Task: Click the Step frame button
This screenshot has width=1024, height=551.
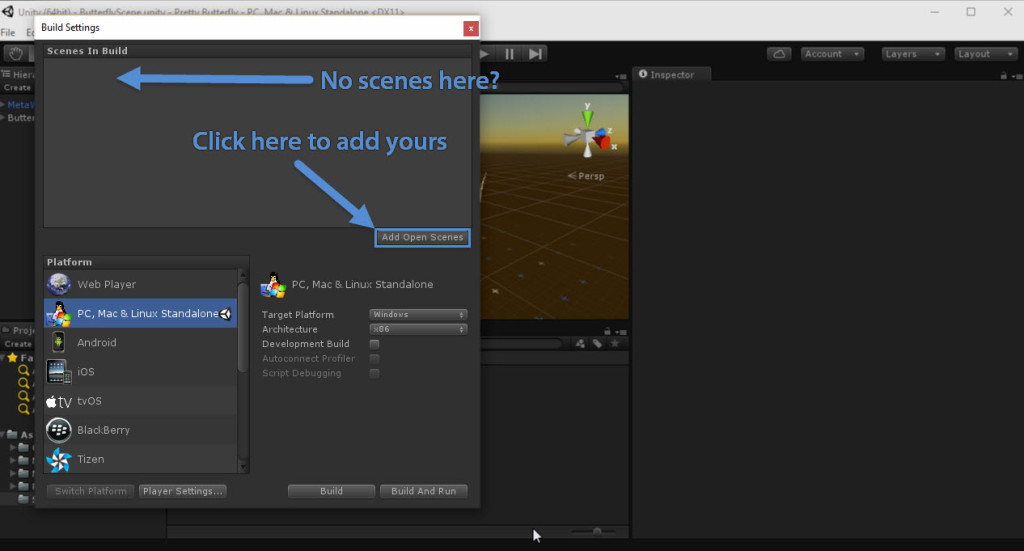Action: click(536, 54)
